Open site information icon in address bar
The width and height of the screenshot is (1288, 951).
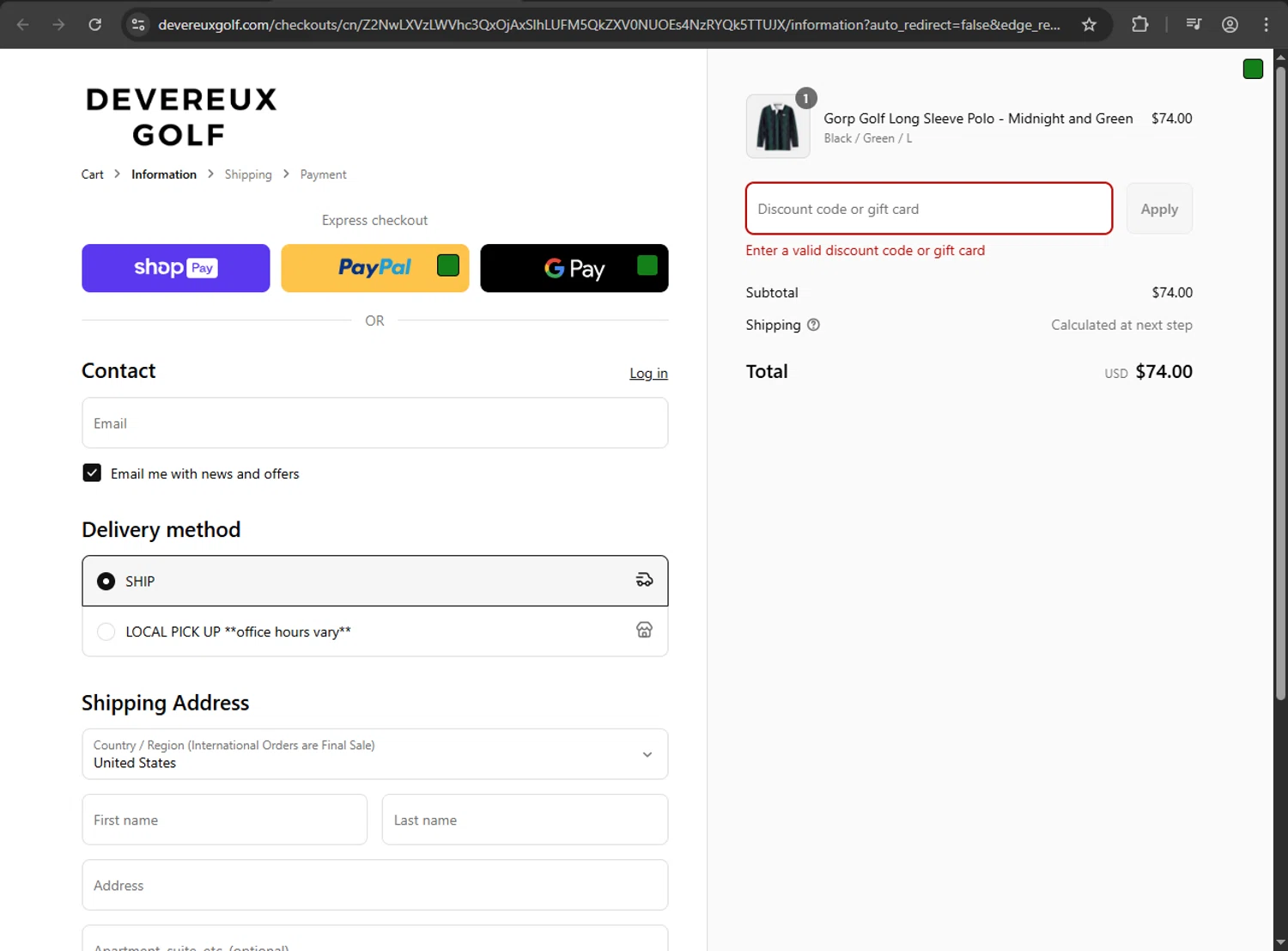138,24
